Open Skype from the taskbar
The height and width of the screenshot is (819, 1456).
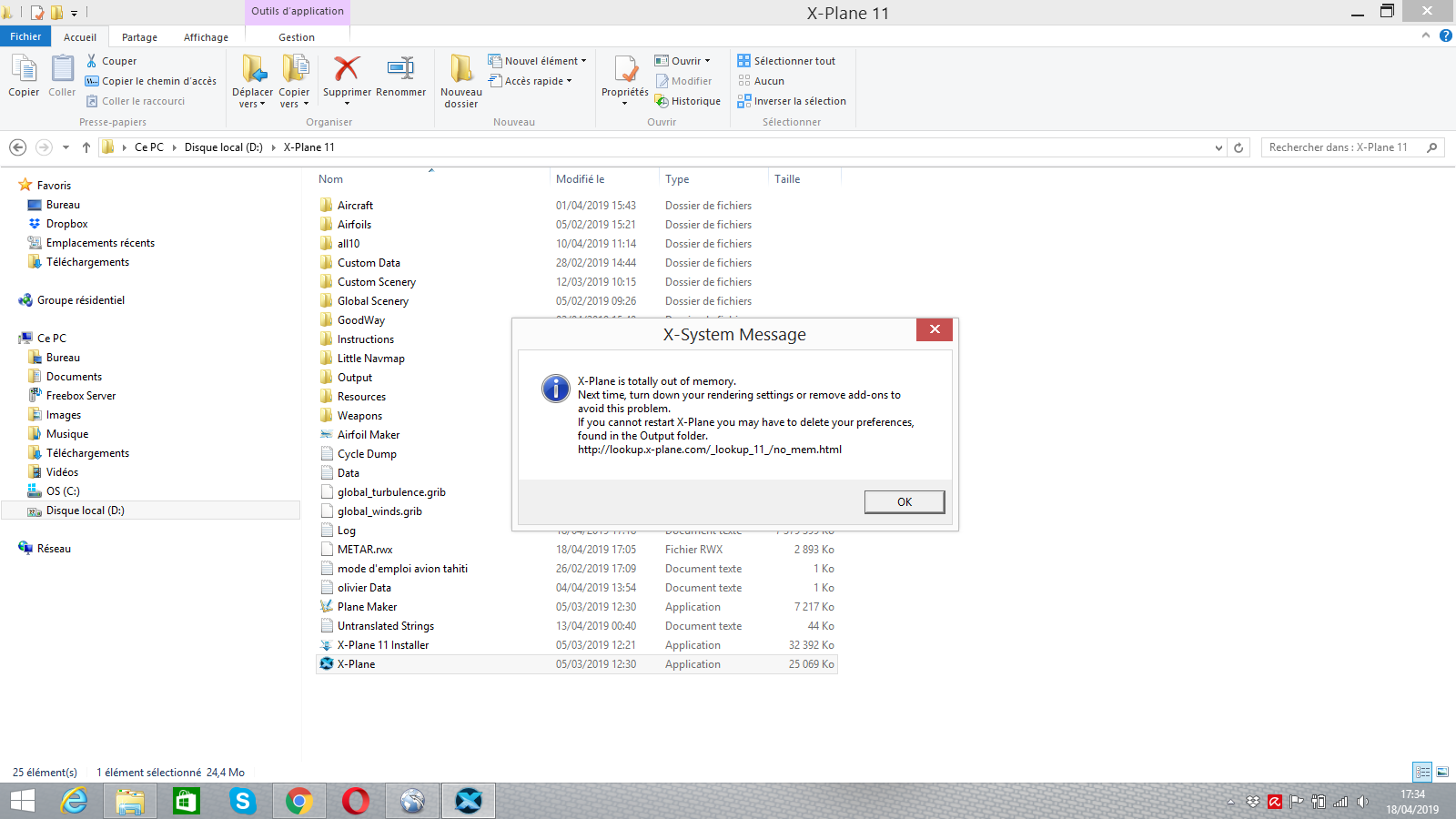tap(242, 801)
